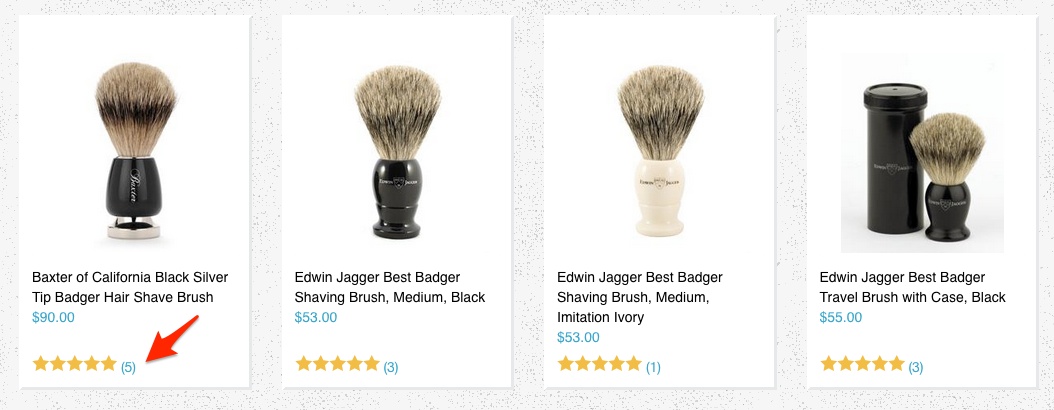Click the $53.00 price under Medium Black brush

[316, 317]
